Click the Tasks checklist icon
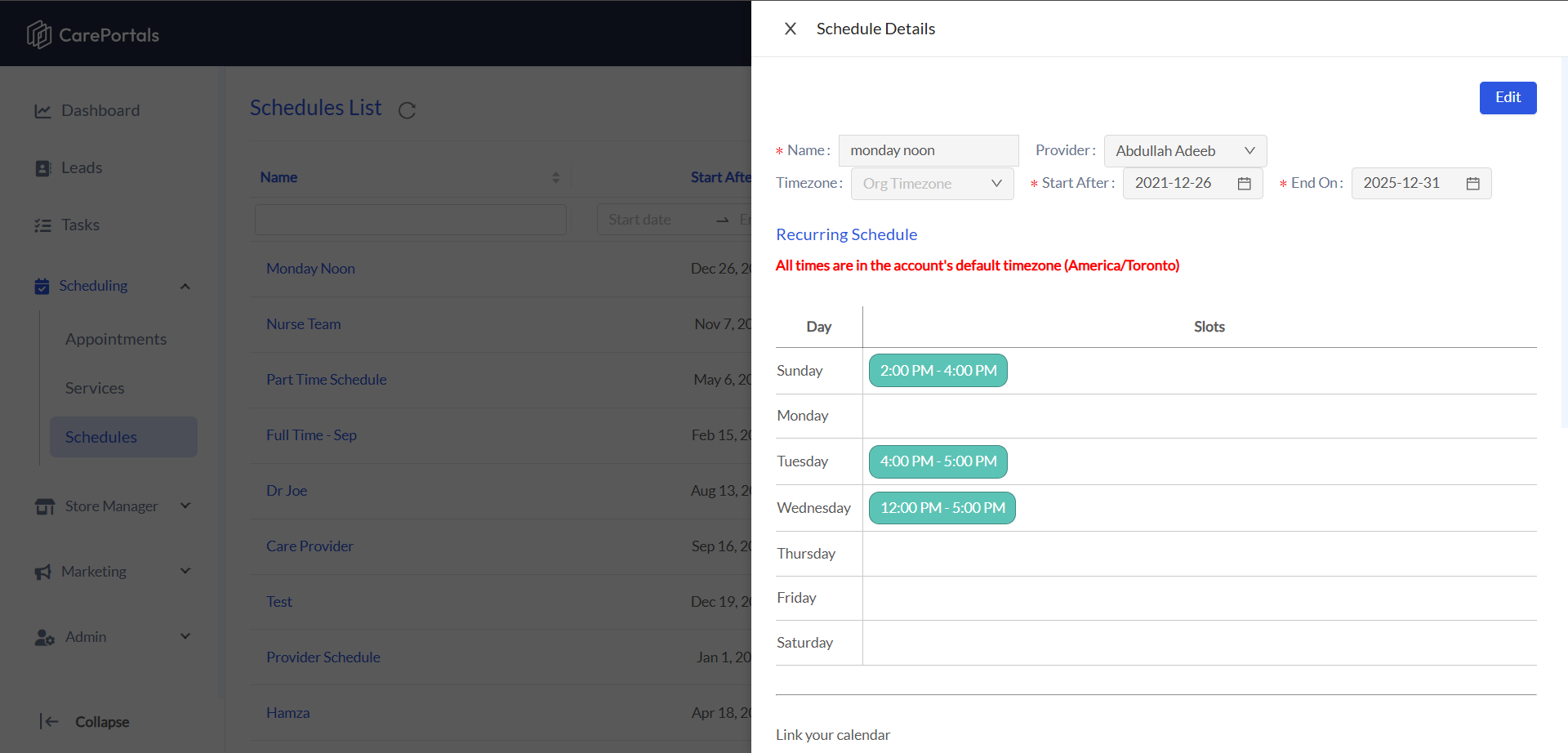The height and width of the screenshot is (753, 1568). coord(42,225)
